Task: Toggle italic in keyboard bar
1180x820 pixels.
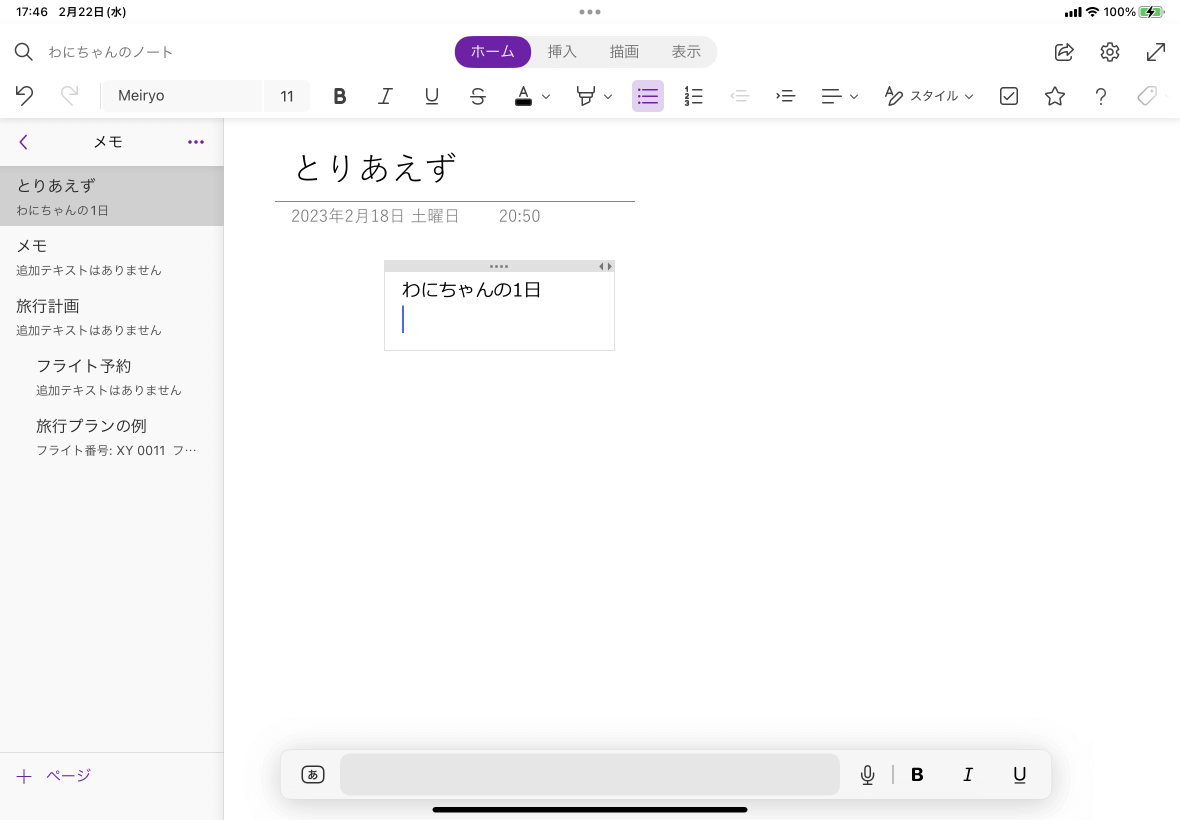Action: [x=968, y=774]
